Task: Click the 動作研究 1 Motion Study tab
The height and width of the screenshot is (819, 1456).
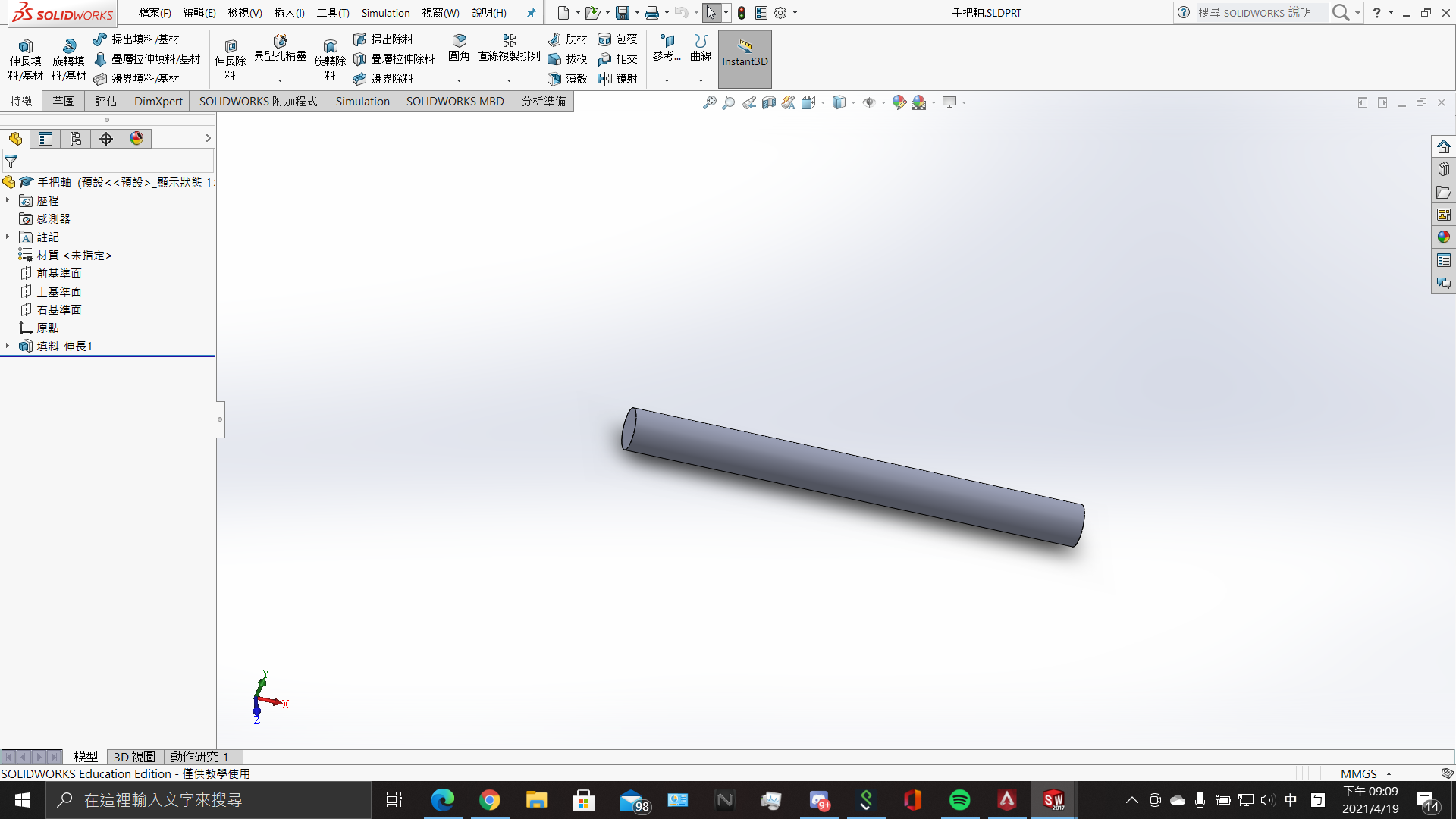Action: [199, 757]
